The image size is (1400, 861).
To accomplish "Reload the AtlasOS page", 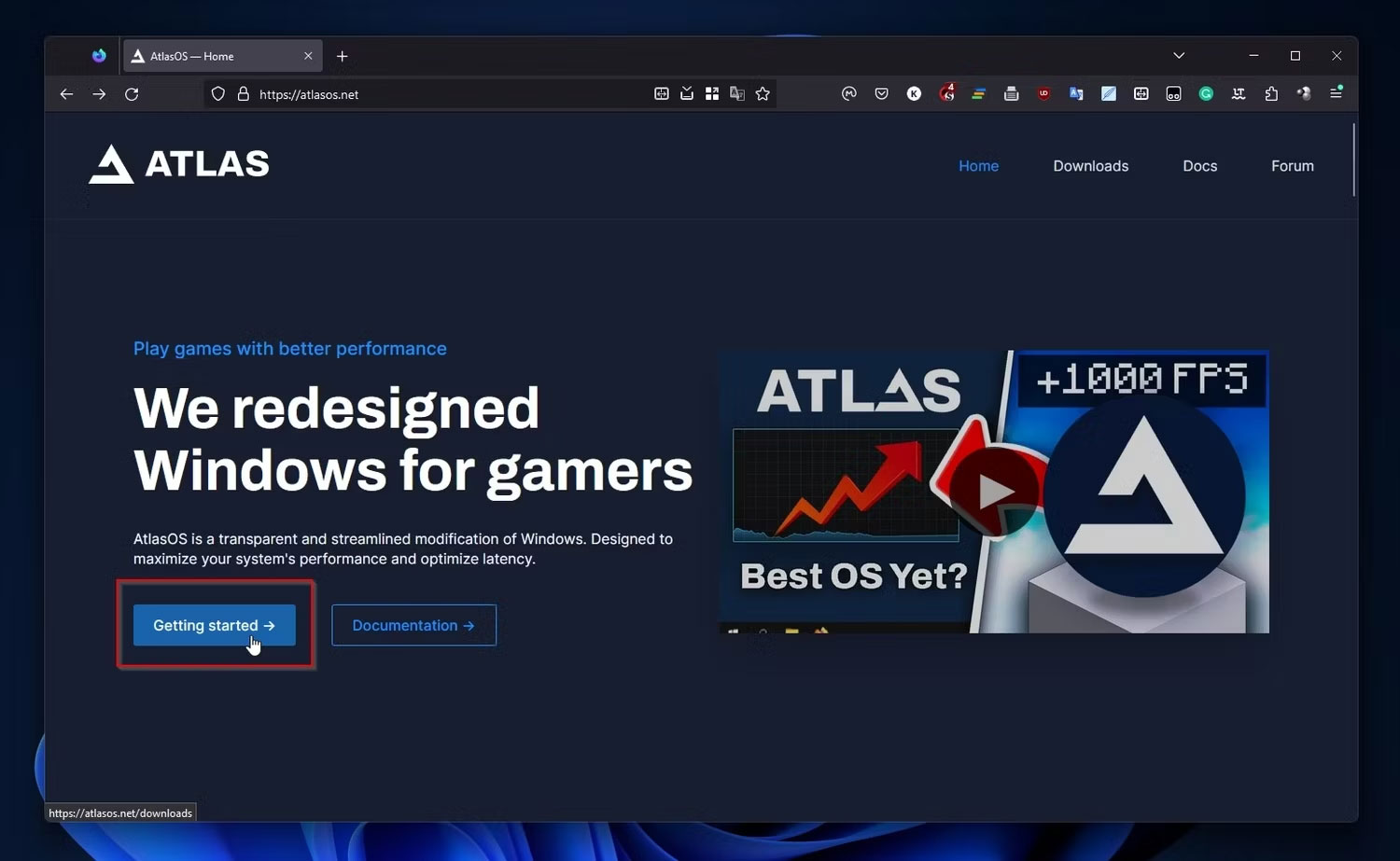I will click(x=132, y=94).
